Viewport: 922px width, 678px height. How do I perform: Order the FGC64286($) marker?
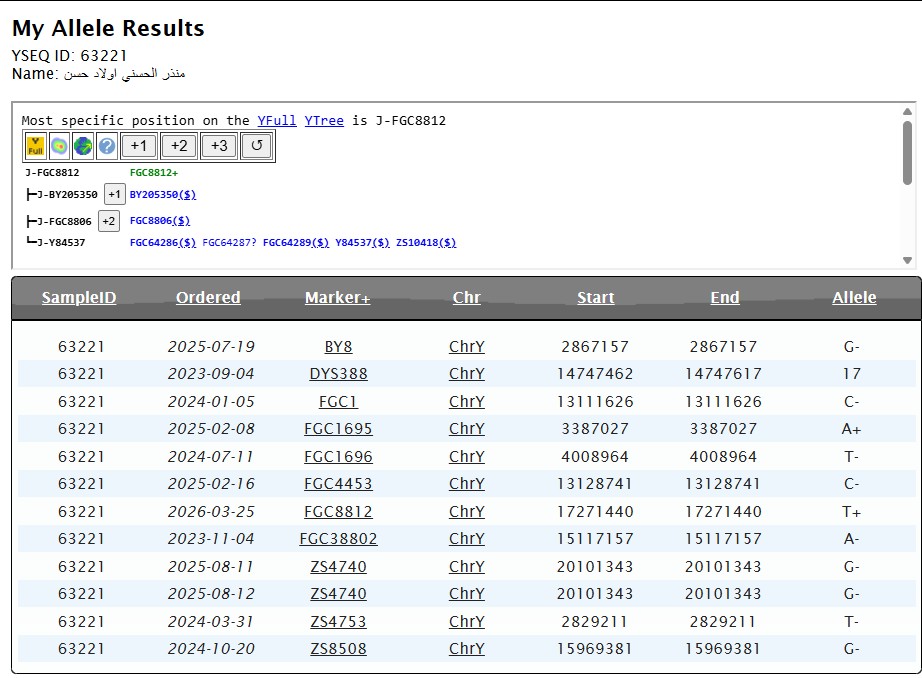163,242
